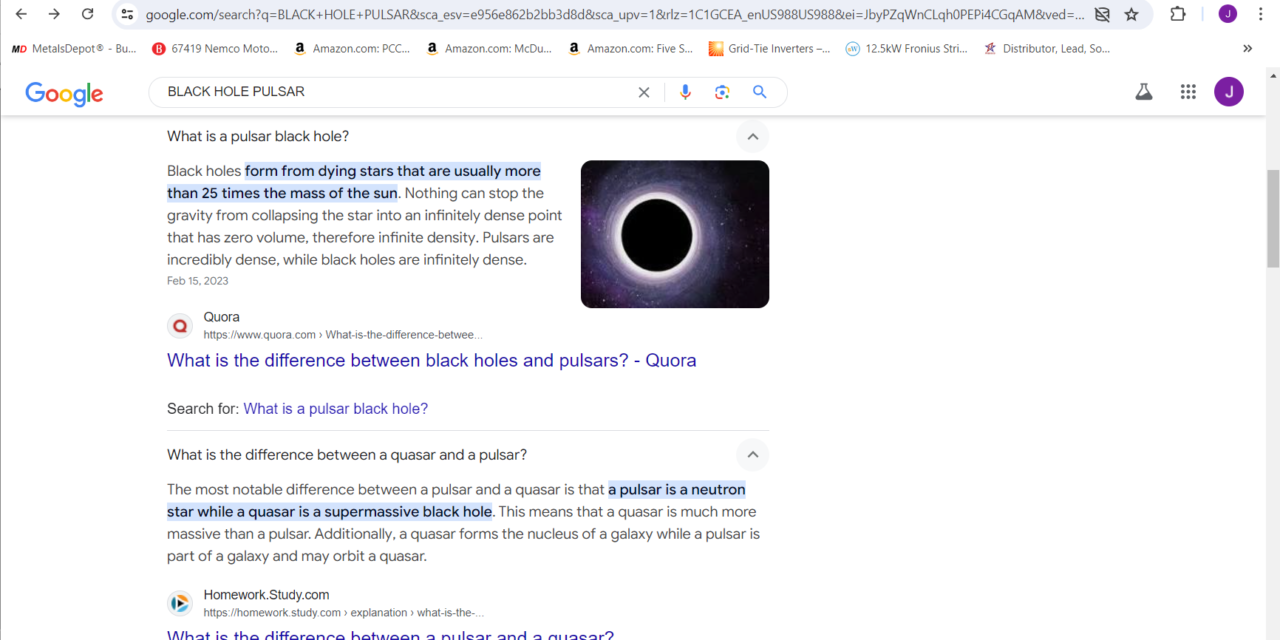Screen dimensions: 1280x640
Task: Open MetalsDepot bookmark
Action: point(73,48)
